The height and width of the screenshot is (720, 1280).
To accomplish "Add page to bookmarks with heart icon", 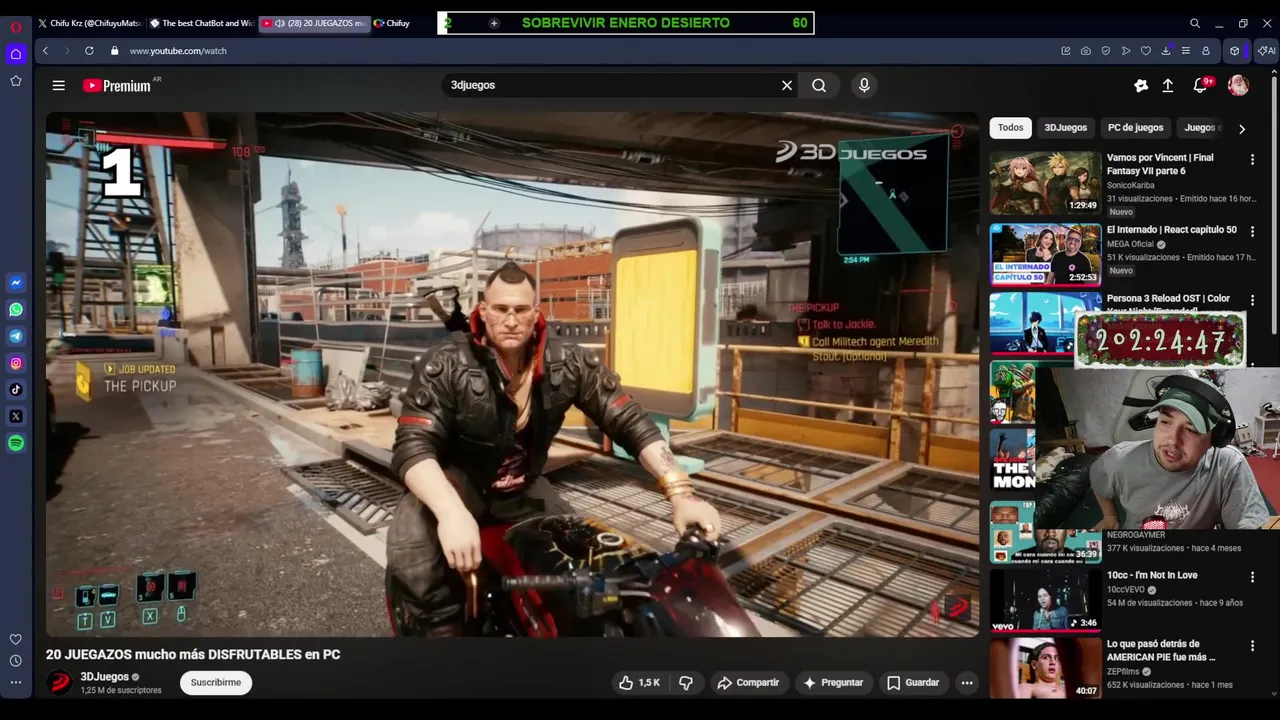I will (1146, 50).
